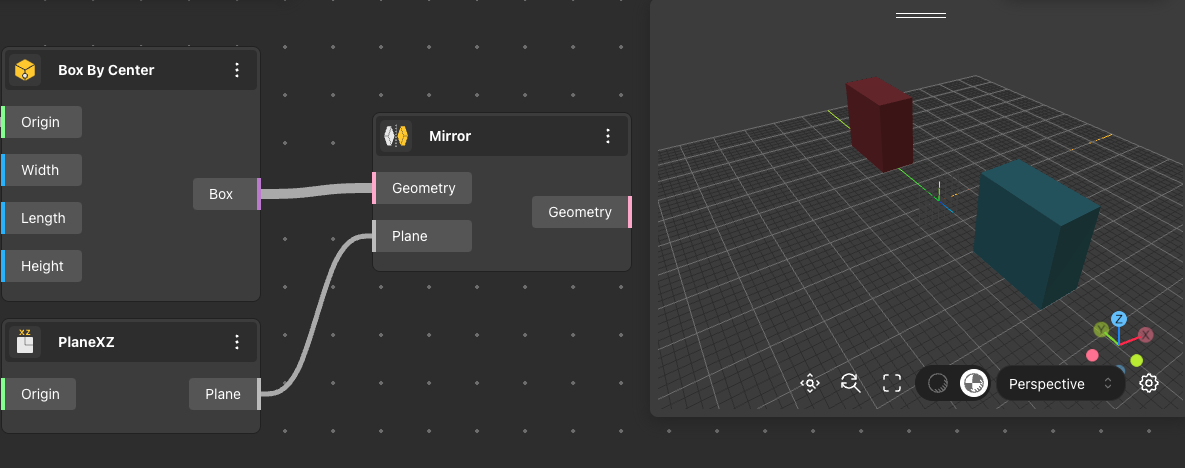Open viewport settings gear

[x=1149, y=383]
